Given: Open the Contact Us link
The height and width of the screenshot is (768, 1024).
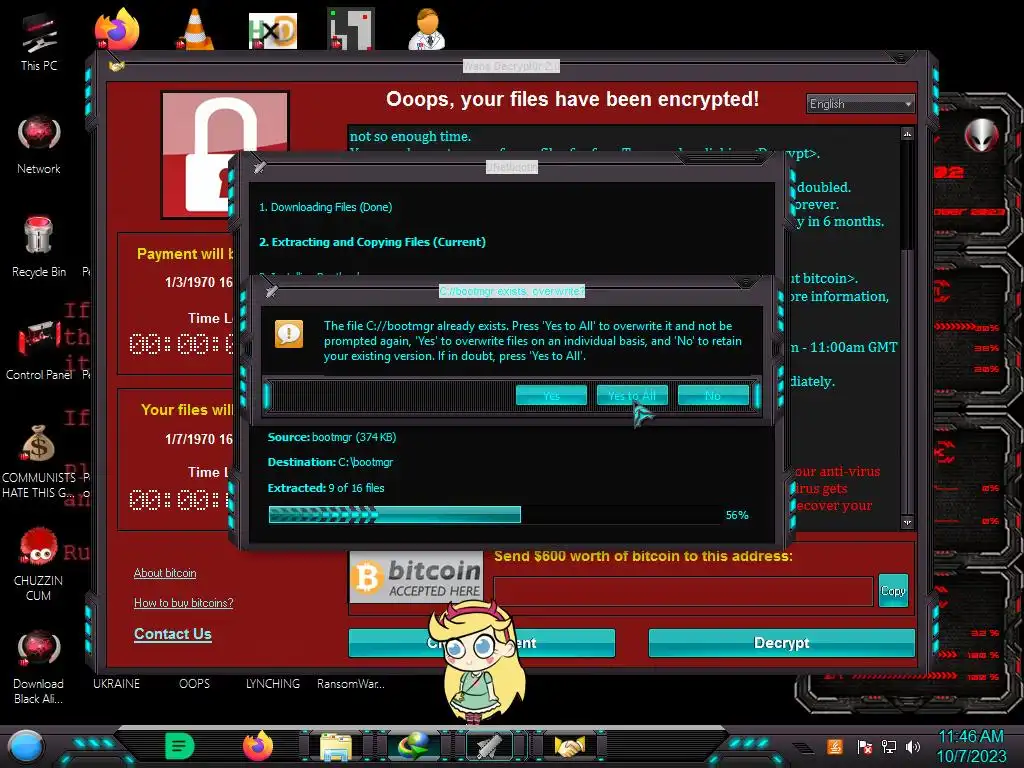Looking at the screenshot, I should [172, 633].
